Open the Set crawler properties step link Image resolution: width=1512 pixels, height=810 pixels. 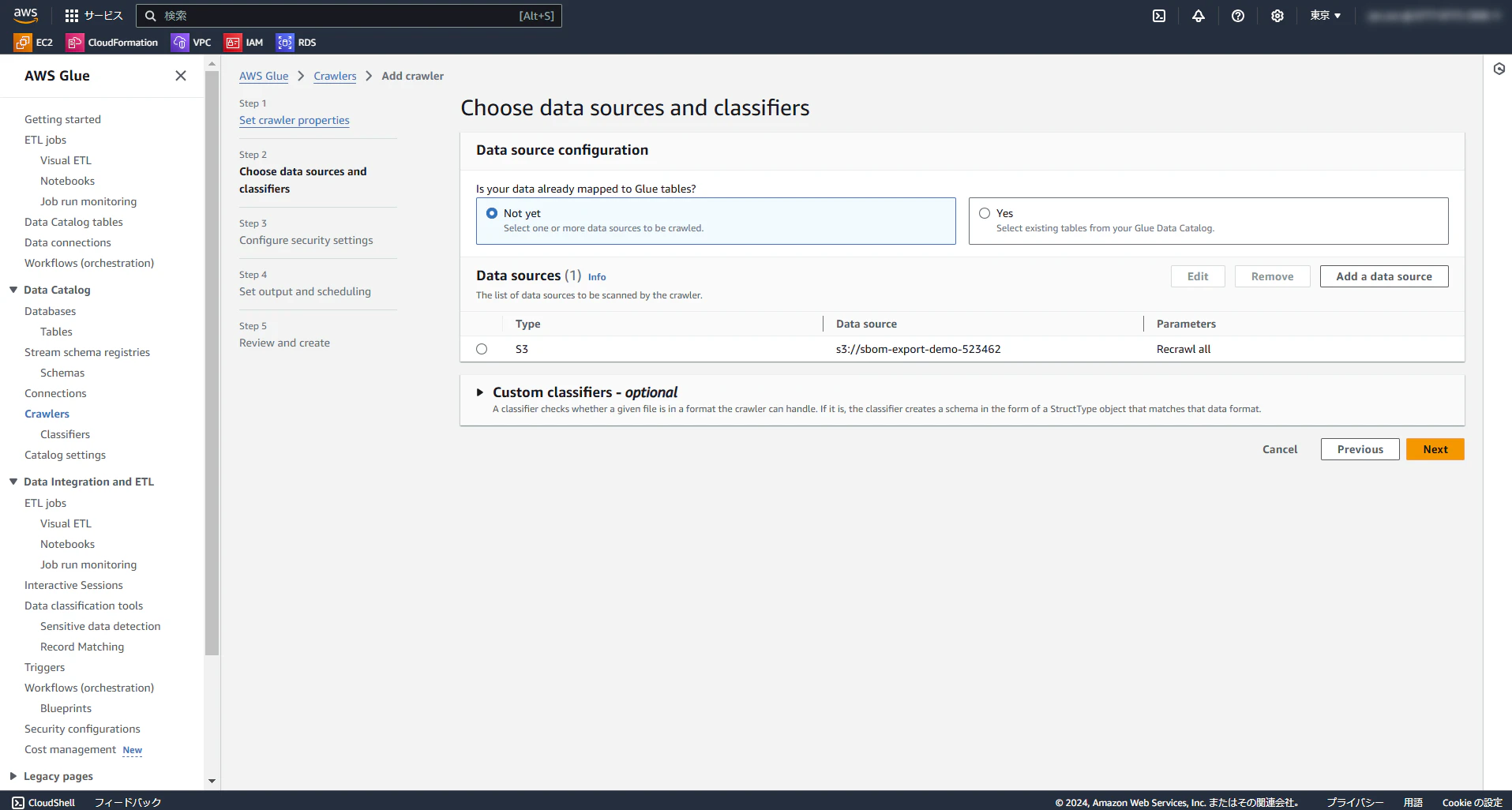click(295, 120)
